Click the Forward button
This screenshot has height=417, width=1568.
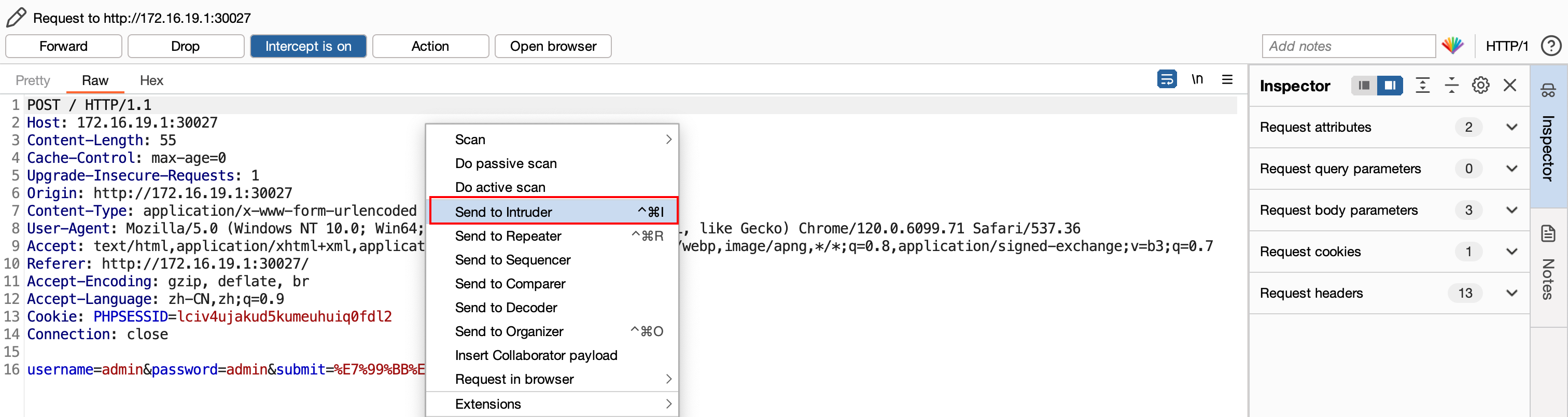(64, 46)
